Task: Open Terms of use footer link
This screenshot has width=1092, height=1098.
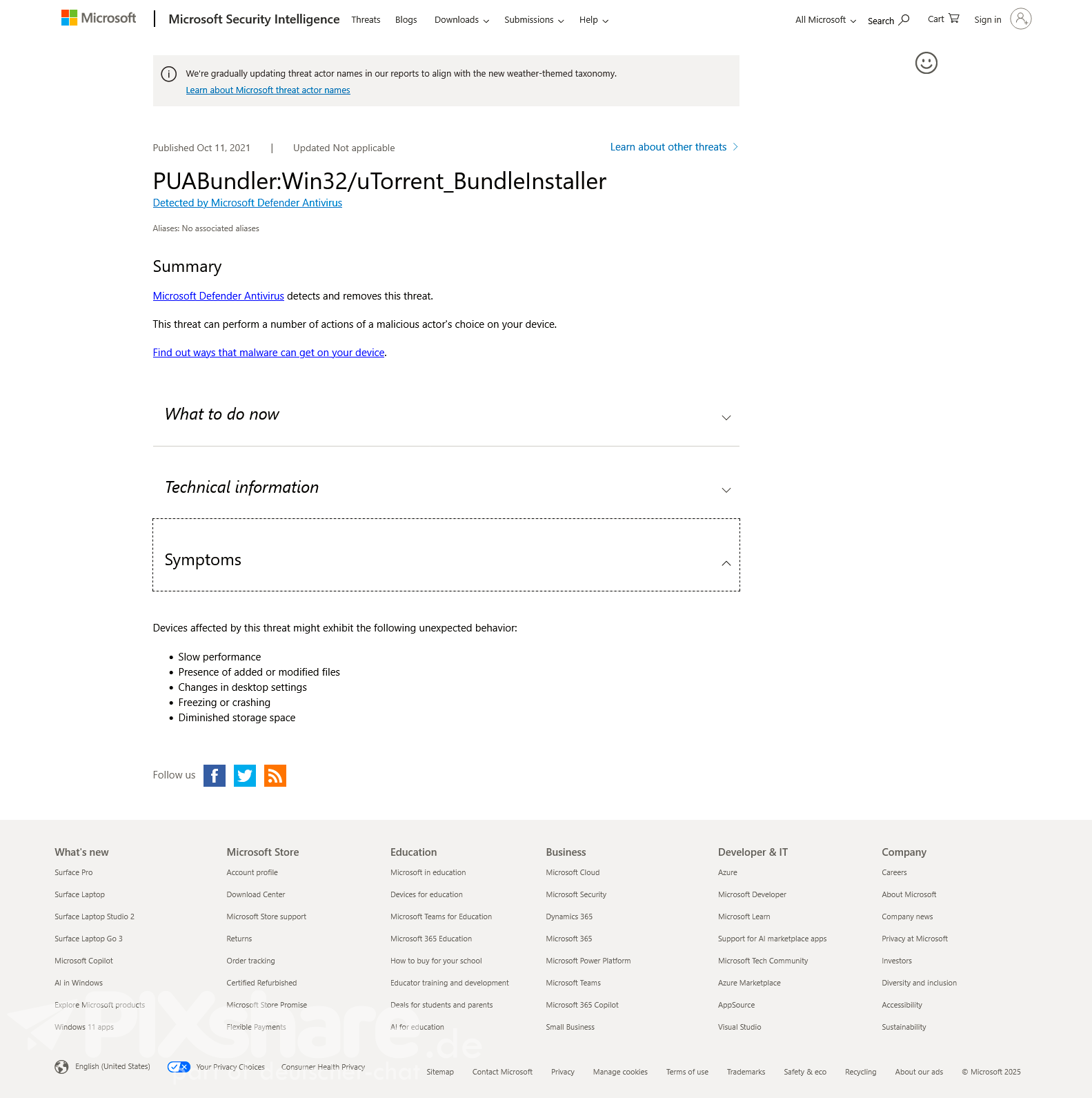Action: point(688,1072)
